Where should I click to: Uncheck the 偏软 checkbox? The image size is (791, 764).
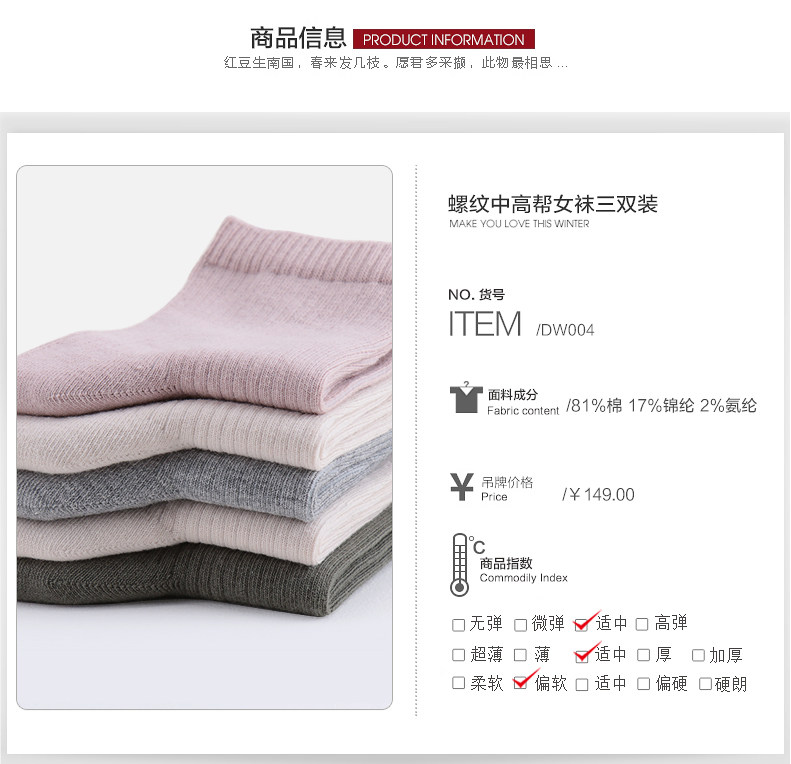[520, 683]
